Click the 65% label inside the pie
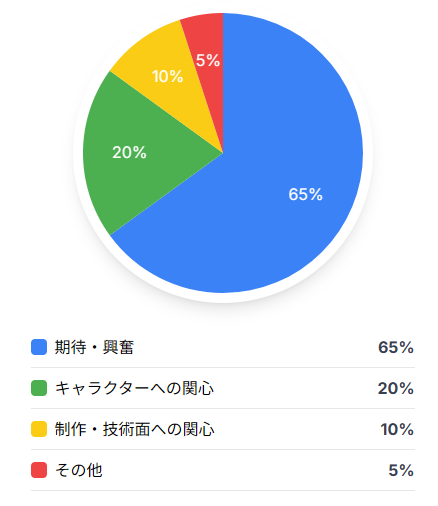 coord(305,194)
